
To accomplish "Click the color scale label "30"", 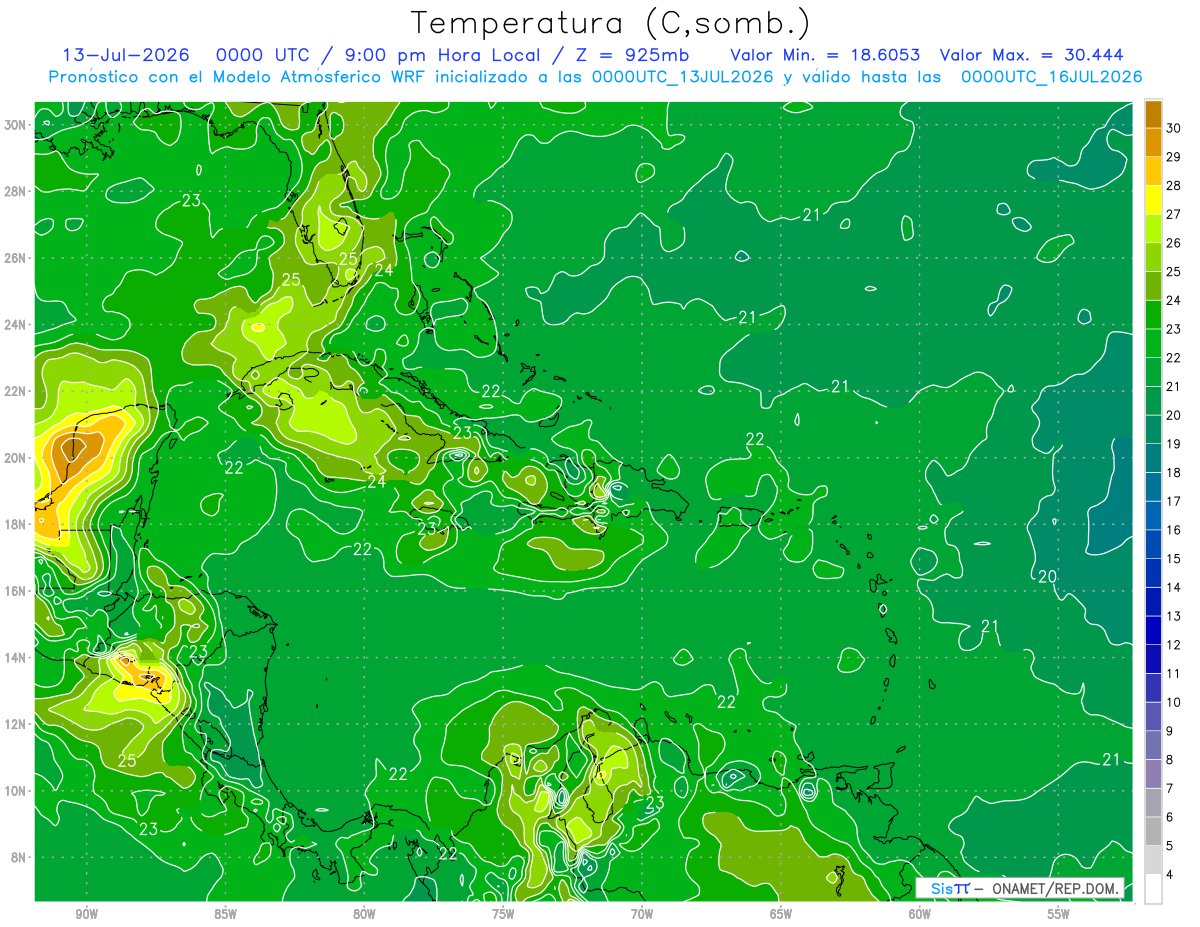I will [1173, 128].
